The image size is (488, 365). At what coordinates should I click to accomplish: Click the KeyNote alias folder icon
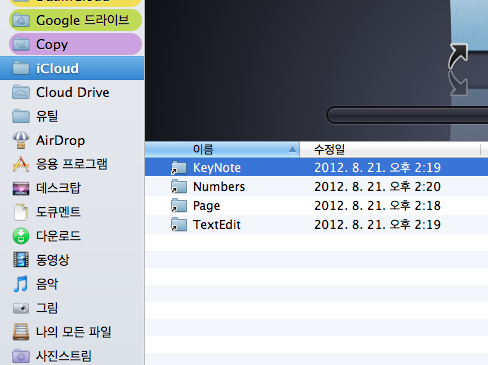(x=179, y=168)
